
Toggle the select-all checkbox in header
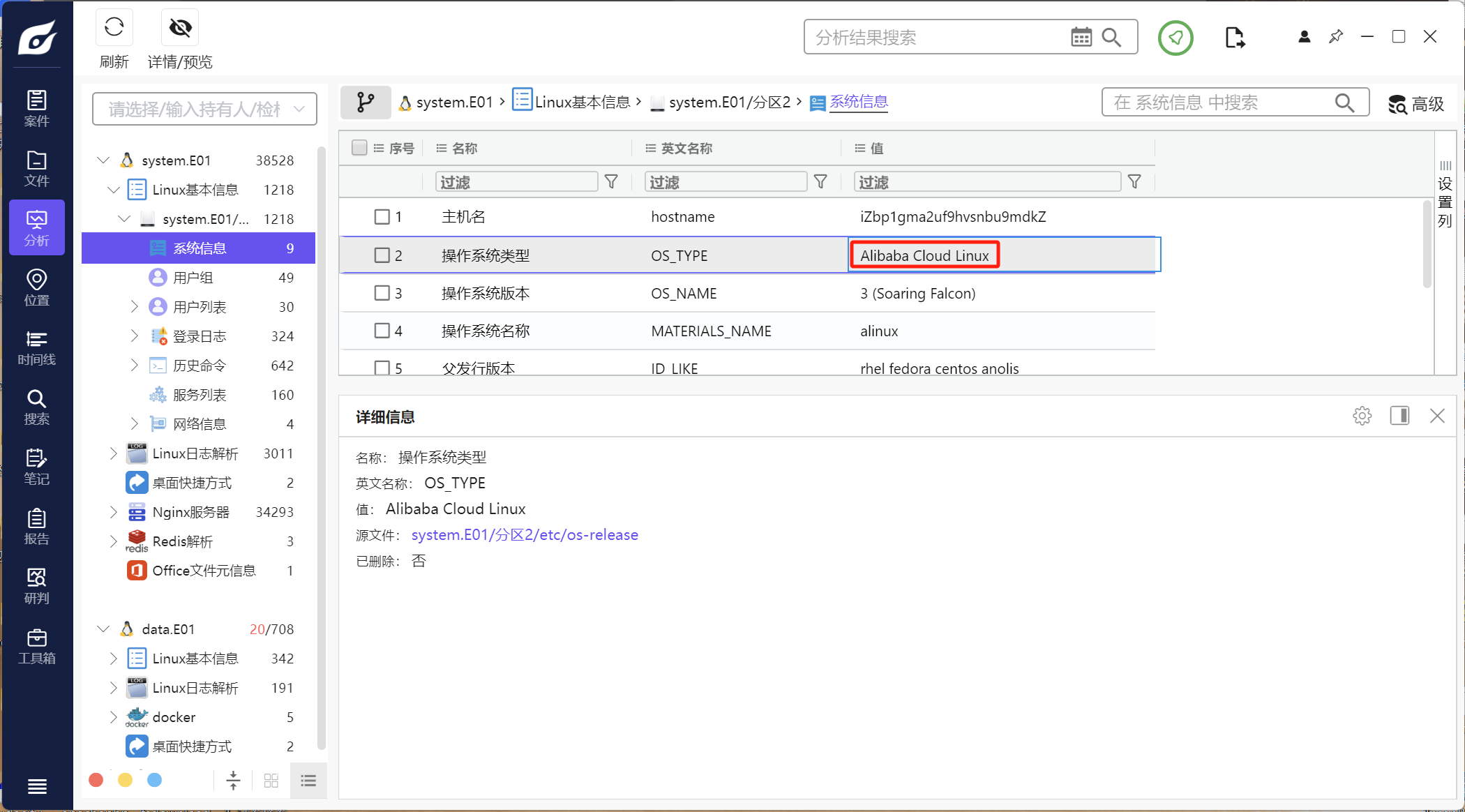point(359,148)
